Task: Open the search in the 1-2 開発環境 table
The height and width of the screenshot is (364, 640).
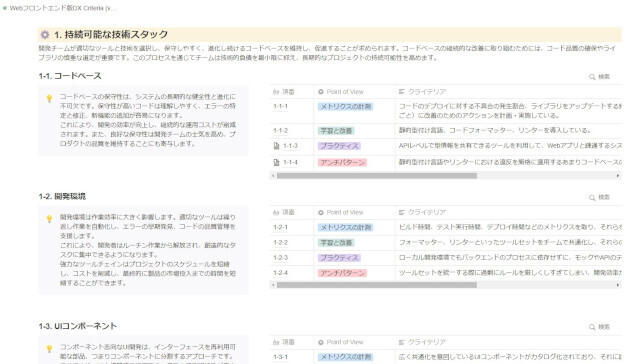Action: click(599, 198)
